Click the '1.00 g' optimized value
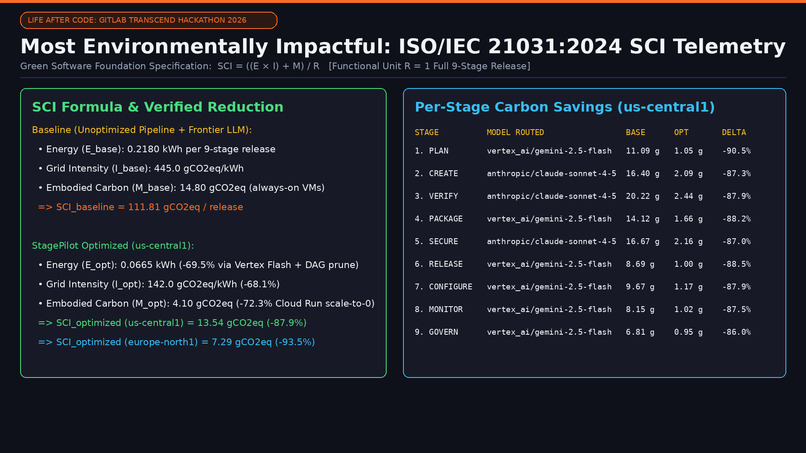806x453 pixels. click(688, 264)
